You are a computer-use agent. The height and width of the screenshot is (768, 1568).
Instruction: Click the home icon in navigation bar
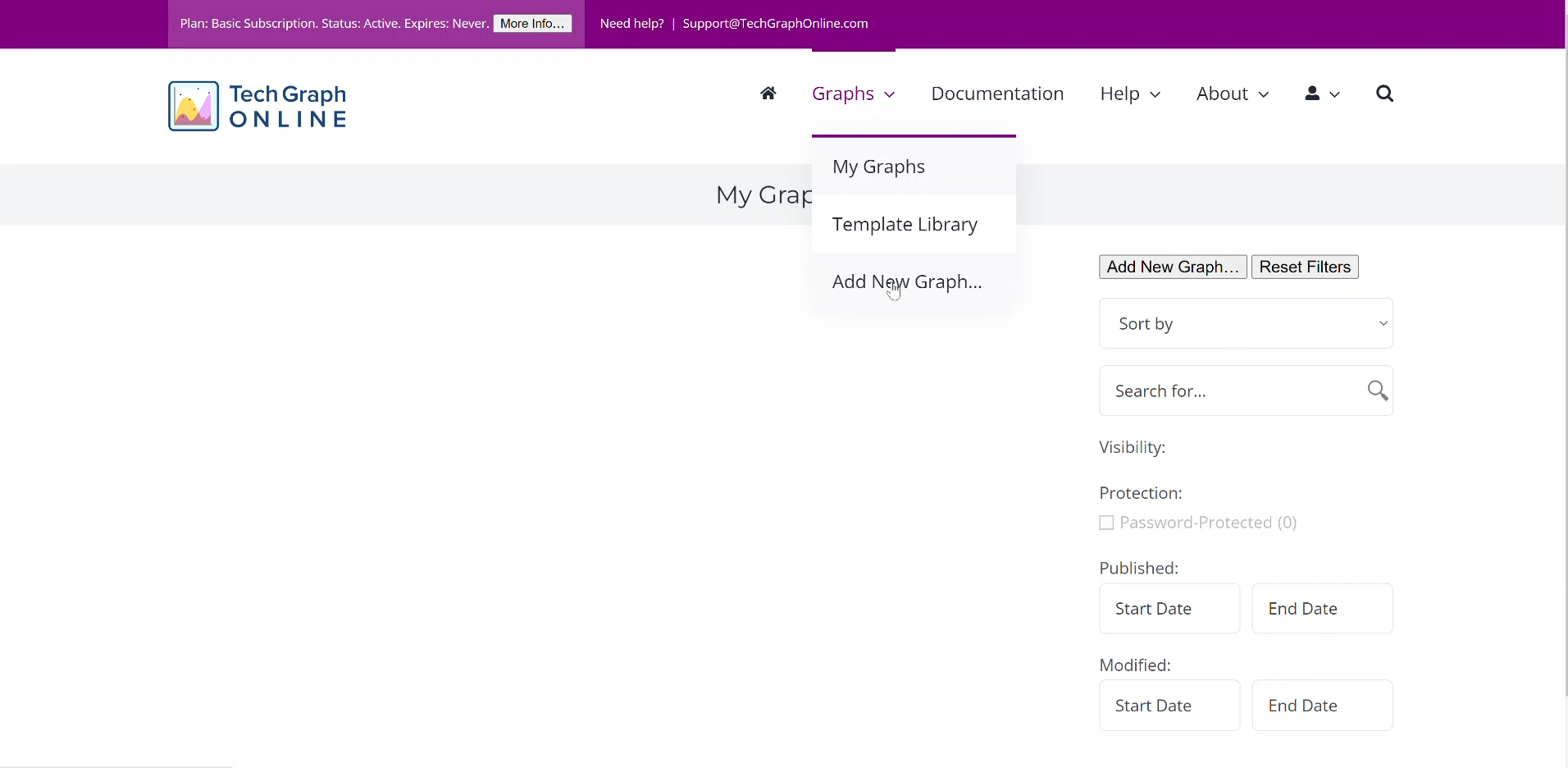[768, 94]
